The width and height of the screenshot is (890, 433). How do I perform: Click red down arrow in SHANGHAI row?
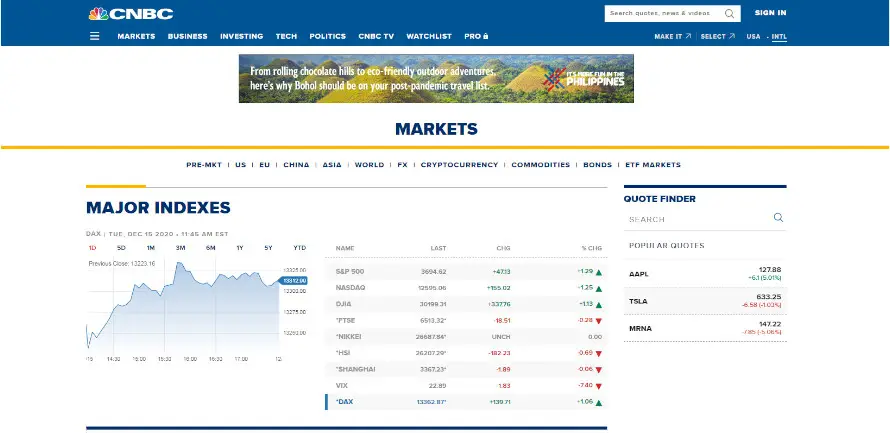[599, 370]
